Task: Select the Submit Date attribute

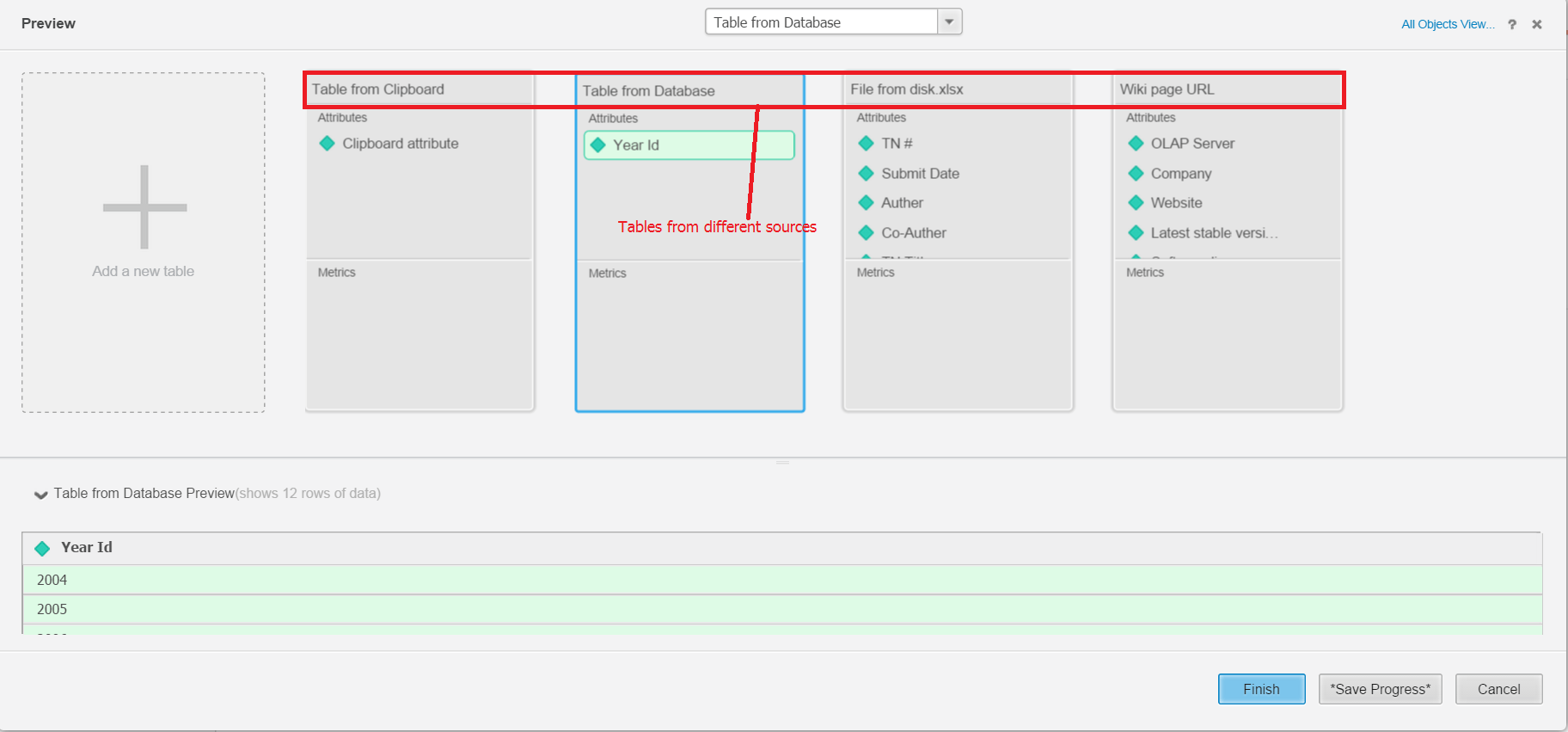Action: (920, 174)
